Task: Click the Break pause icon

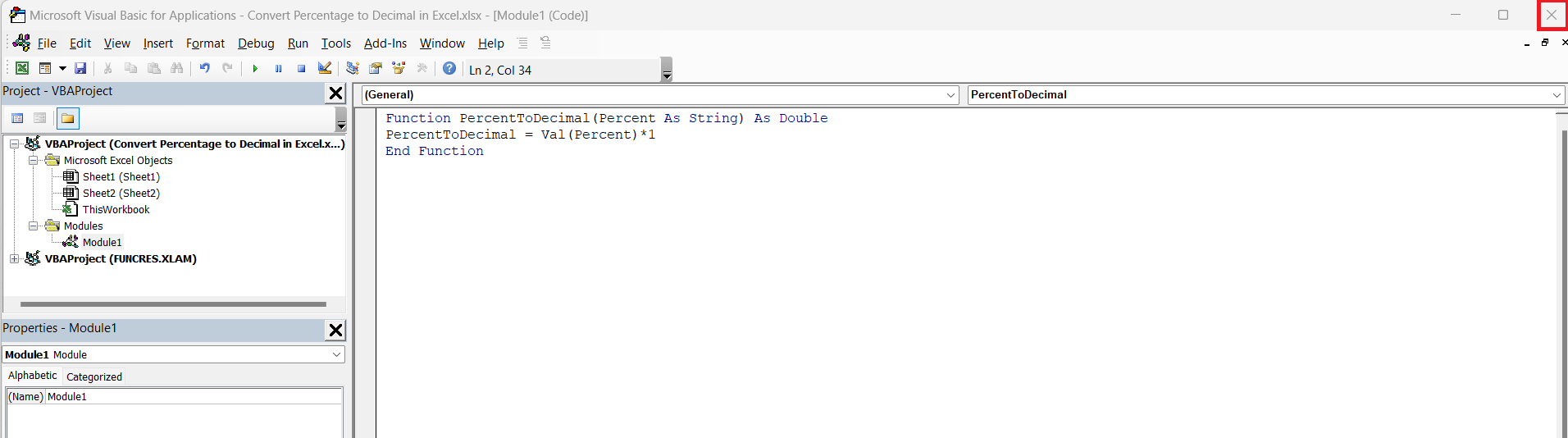Action: pyautogui.click(x=278, y=68)
